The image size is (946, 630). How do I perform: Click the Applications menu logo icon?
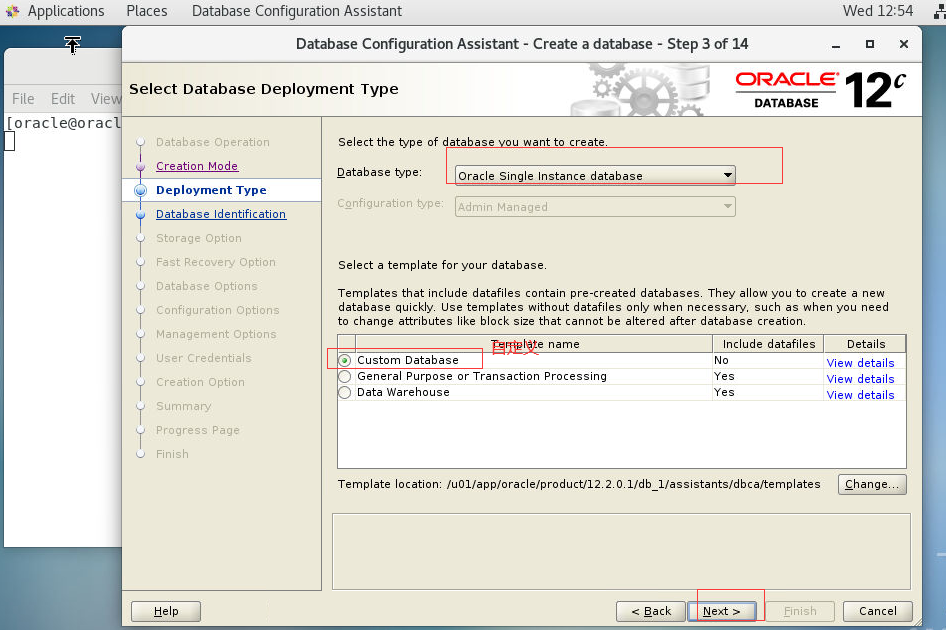pyautogui.click(x=13, y=11)
